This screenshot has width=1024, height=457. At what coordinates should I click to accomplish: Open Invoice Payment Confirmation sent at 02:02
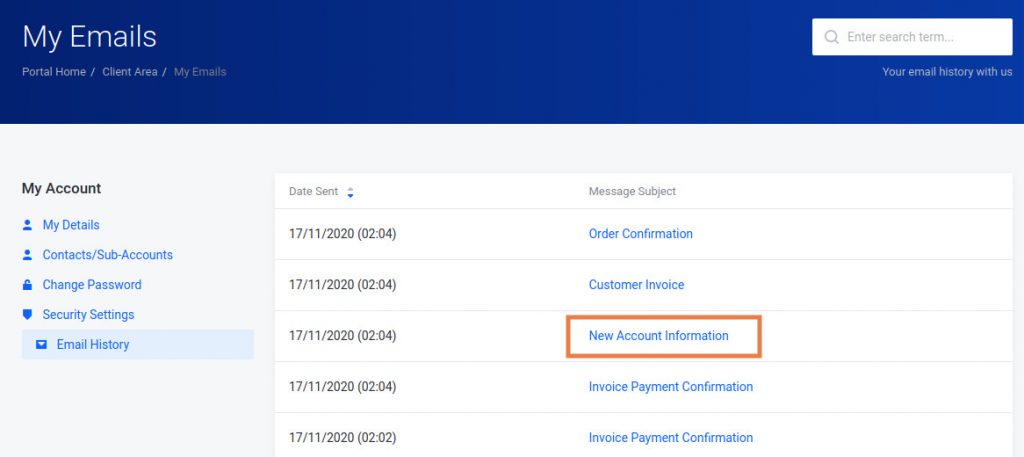tap(671, 437)
